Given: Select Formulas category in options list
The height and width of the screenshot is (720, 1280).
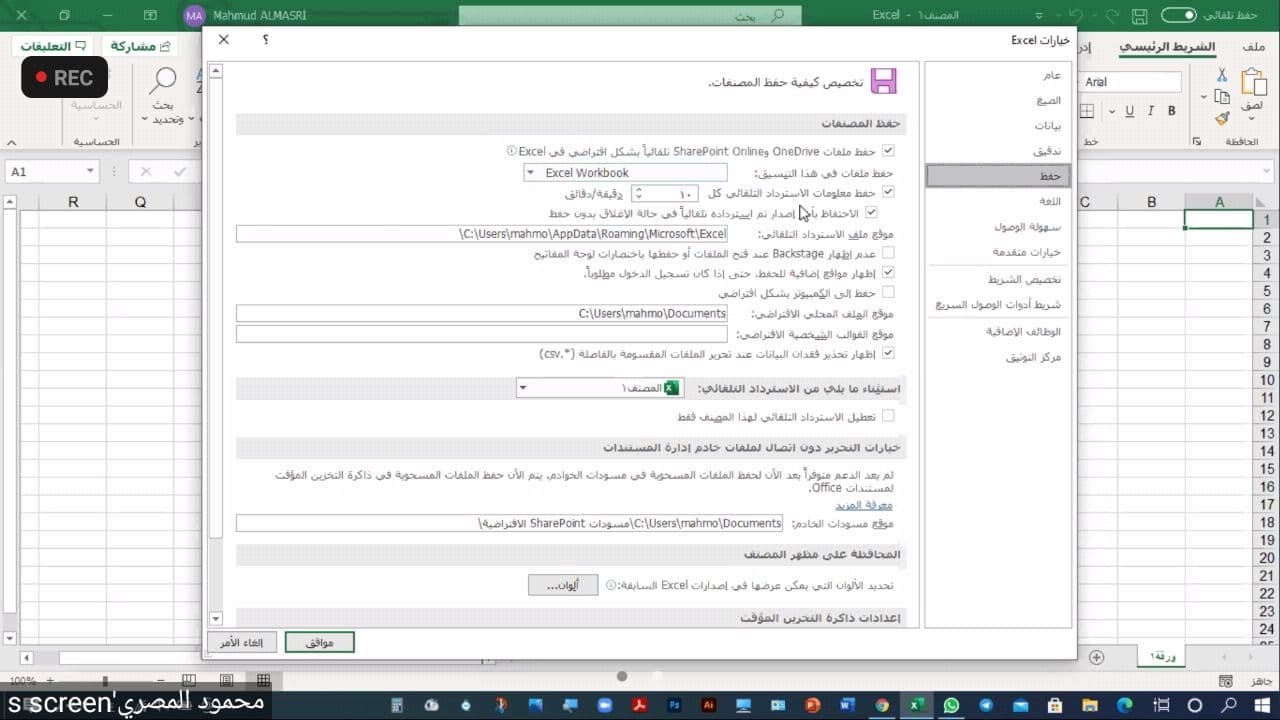Looking at the screenshot, I should click(998, 100).
